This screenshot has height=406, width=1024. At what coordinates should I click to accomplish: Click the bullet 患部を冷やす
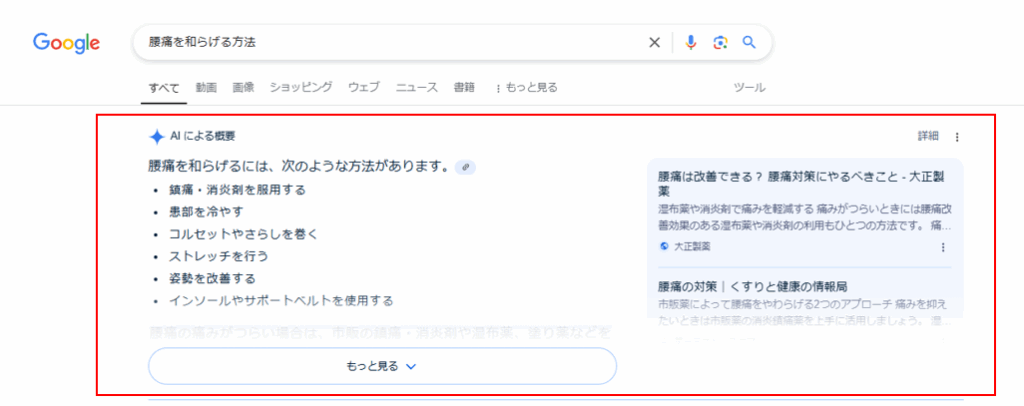click(x=206, y=212)
